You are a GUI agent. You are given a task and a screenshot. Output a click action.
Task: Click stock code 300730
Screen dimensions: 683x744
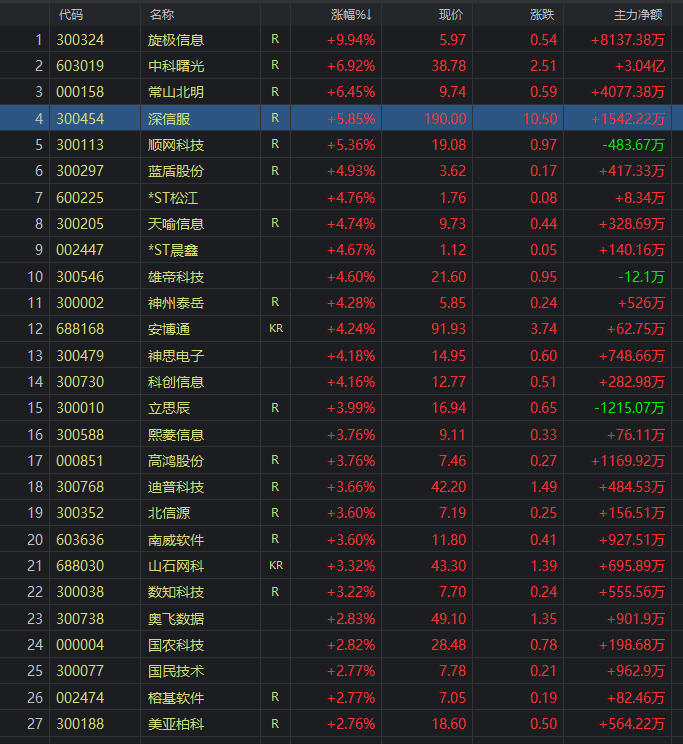pyautogui.click(x=80, y=382)
